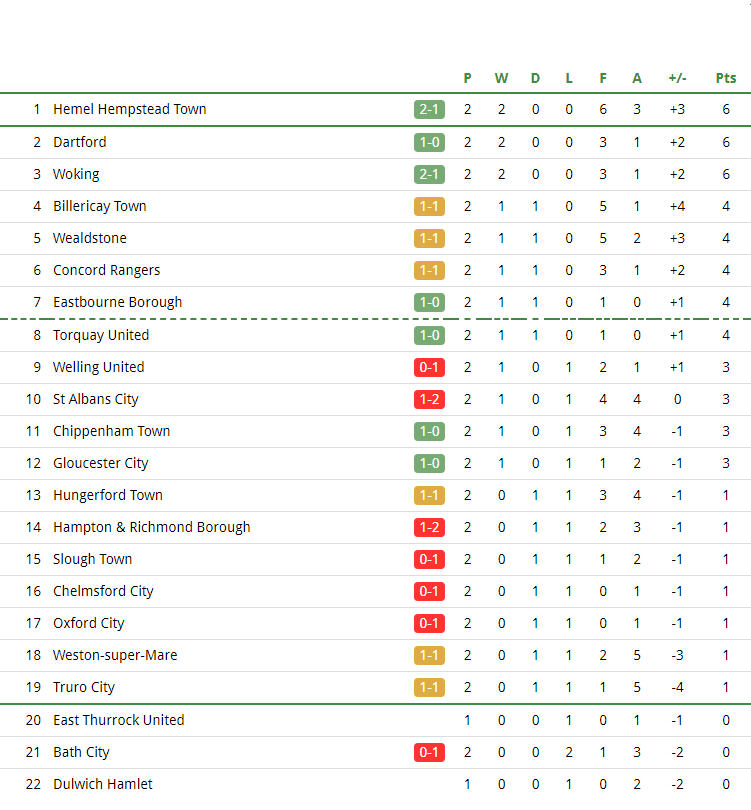Click Billericay Town's amber 1-1 badge
751x810 pixels.
[429, 207]
